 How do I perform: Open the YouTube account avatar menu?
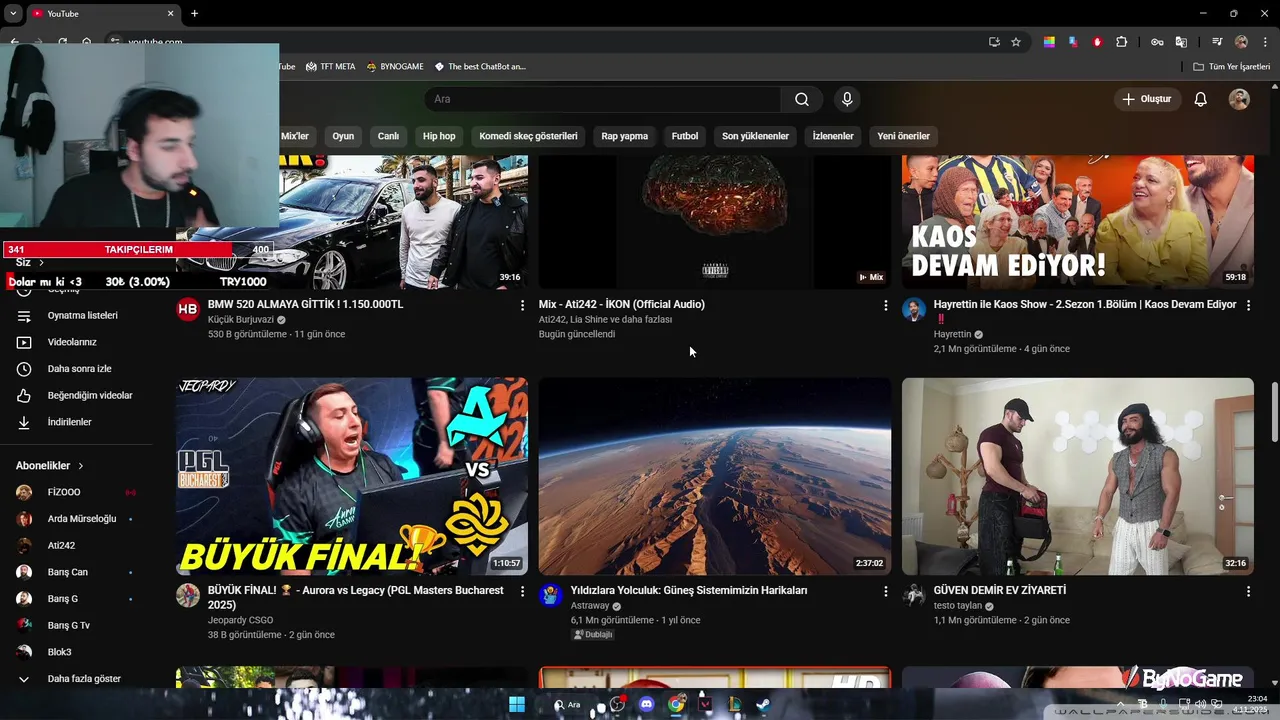coord(1239,99)
